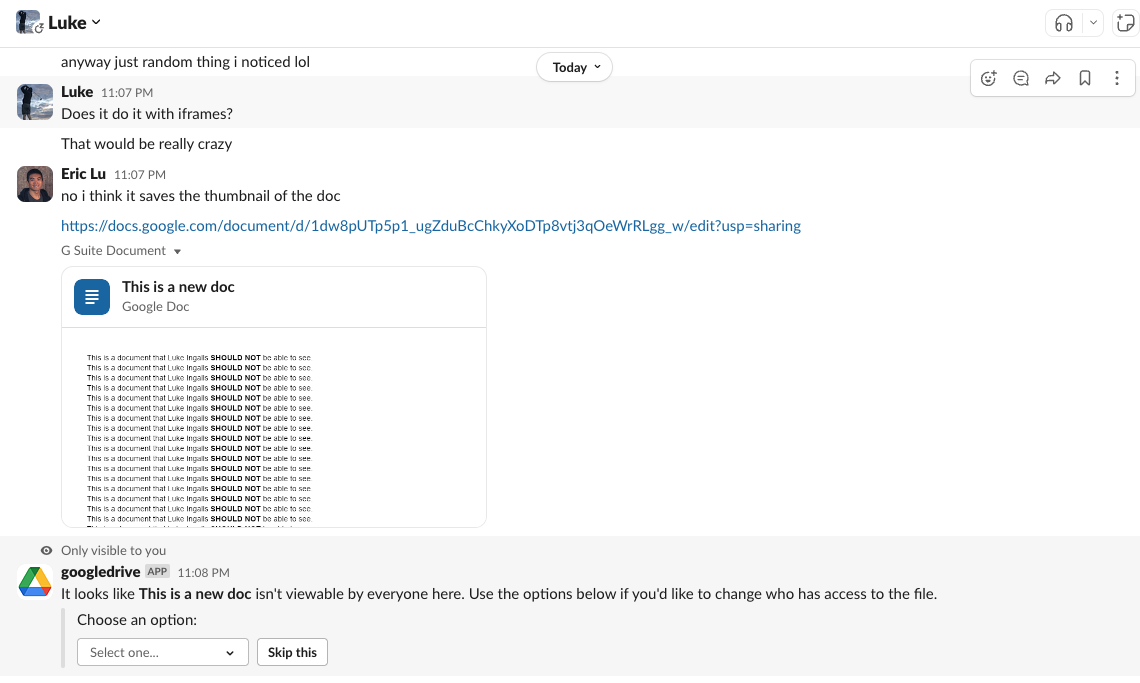This screenshot has width=1140, height=683.
Task: Click the 'Skip this' button
Action: click(x=292, y=651)
